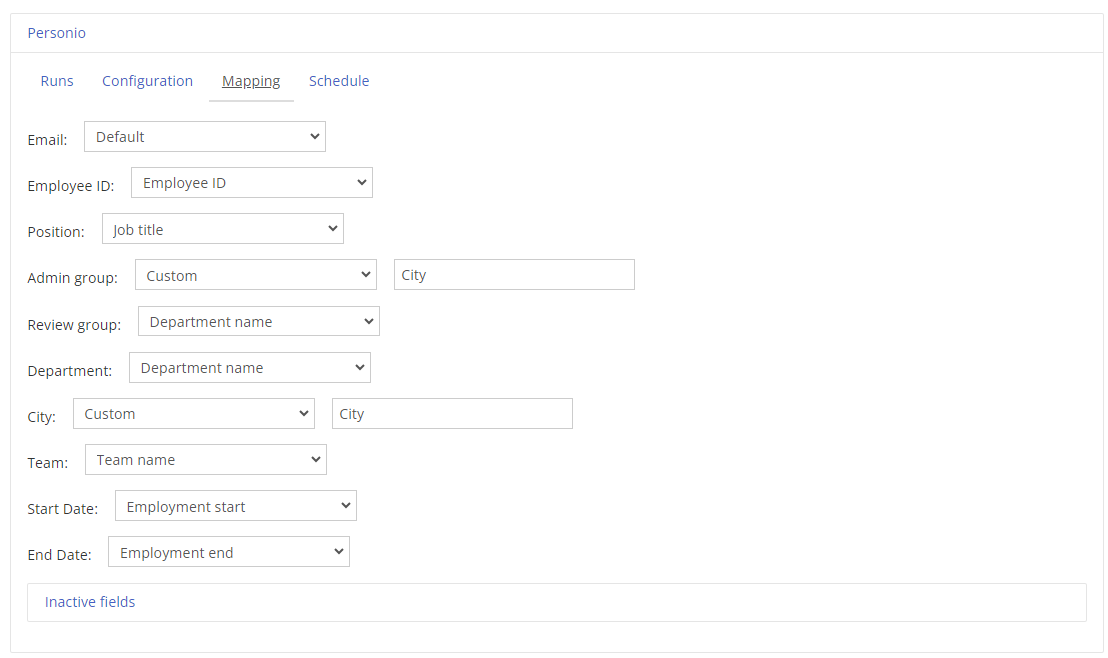Open the City row Custom dropdown
This screenshot has width=1108, height=658.
coord(194,413)
